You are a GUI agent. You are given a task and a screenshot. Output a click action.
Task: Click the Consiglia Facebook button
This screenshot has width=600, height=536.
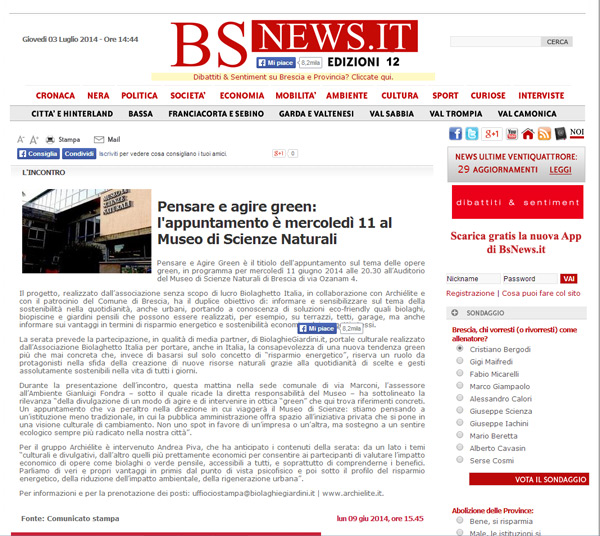click(x=38, y=153)
